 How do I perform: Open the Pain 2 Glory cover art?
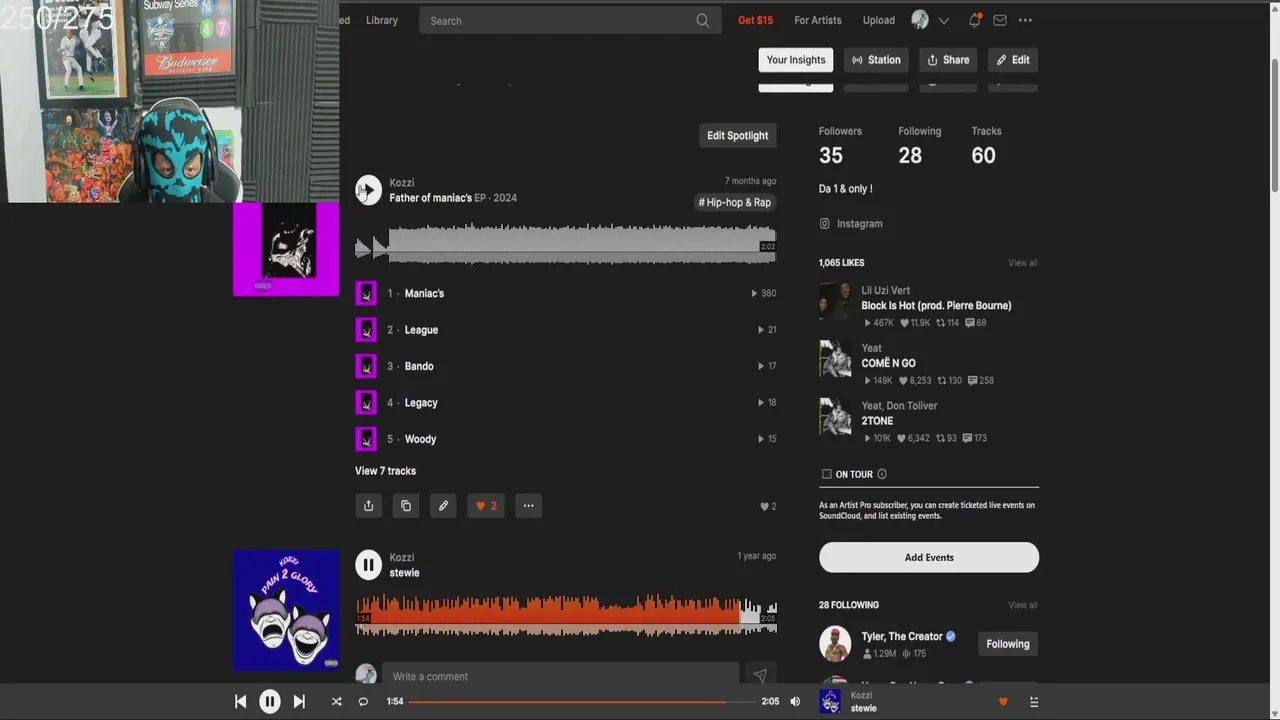pos(286,610)
